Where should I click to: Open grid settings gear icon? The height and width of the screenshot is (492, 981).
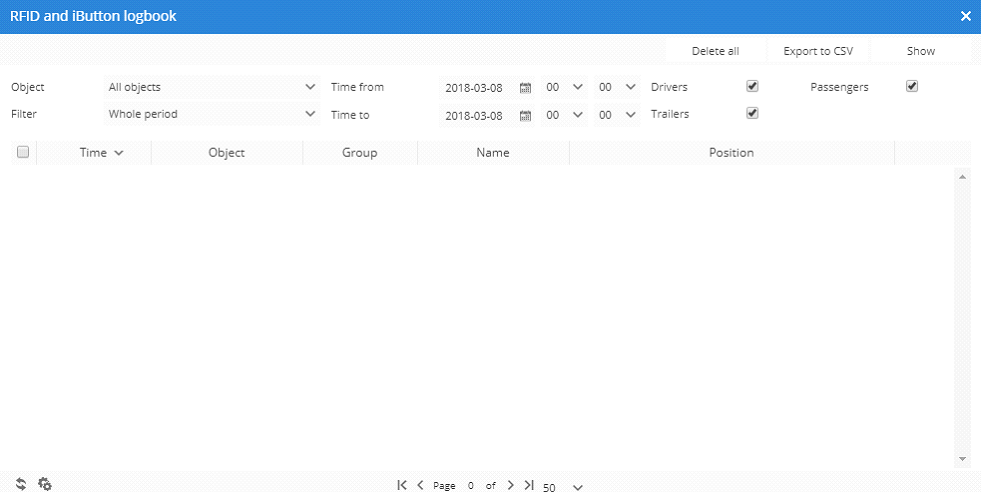45,484
